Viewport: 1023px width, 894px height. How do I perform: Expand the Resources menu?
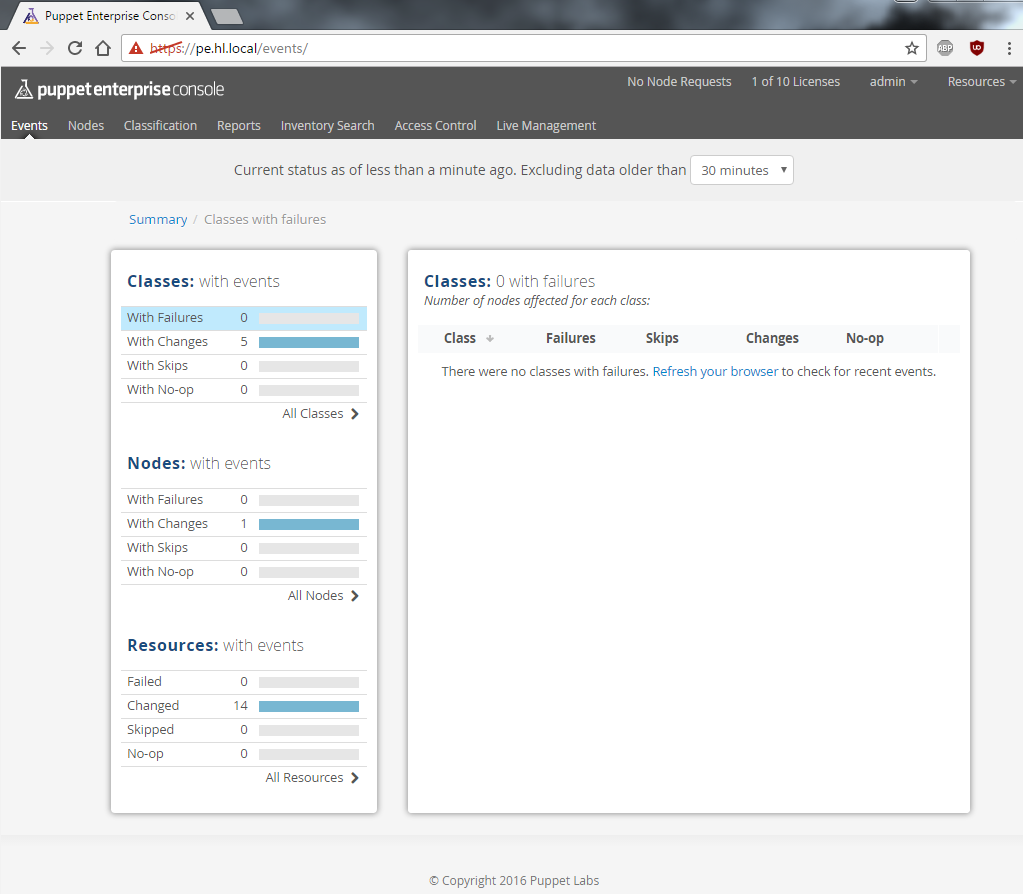click(982, 82)
